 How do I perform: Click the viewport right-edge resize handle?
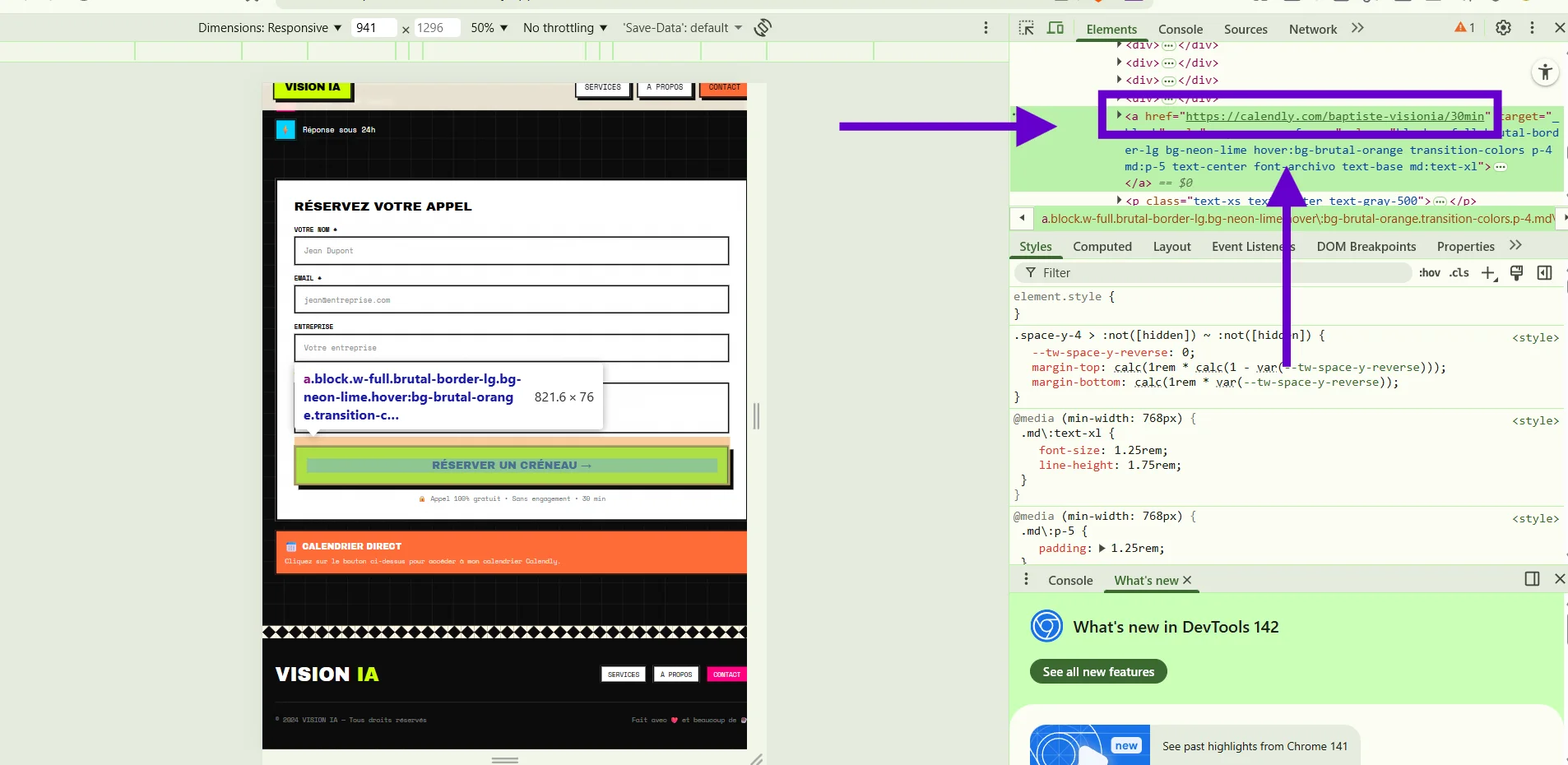point(756,416)
